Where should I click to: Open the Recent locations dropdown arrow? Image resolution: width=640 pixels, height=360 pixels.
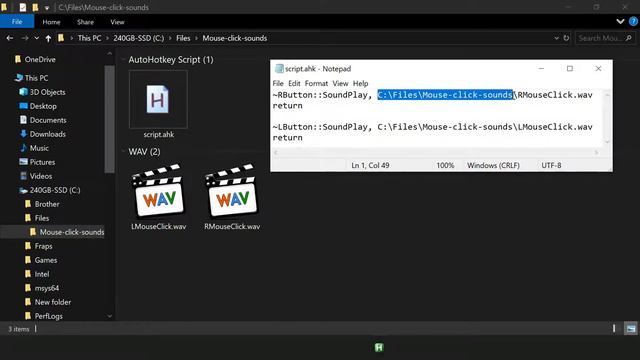[x=36, y=38]
